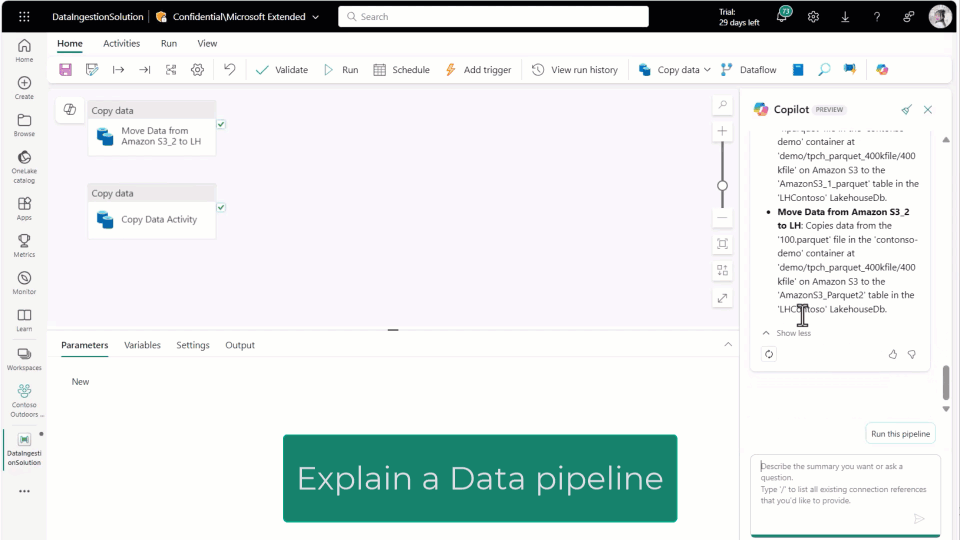
Task: Open the Output tab
Action: coord(240,345)
